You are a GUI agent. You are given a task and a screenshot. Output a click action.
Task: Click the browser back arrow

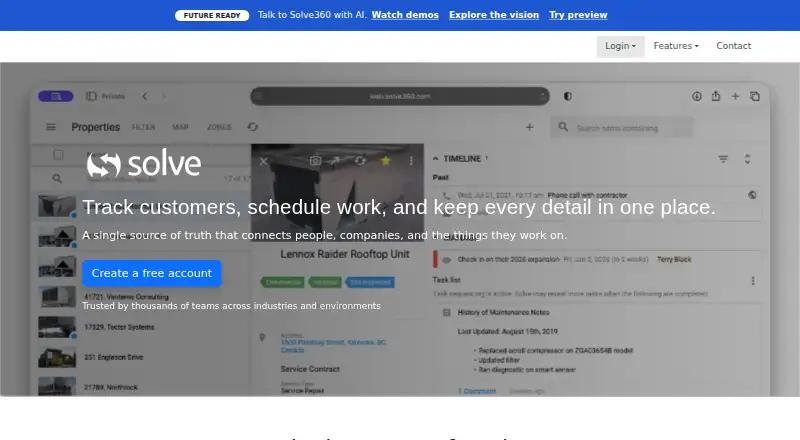coord(145,96)
